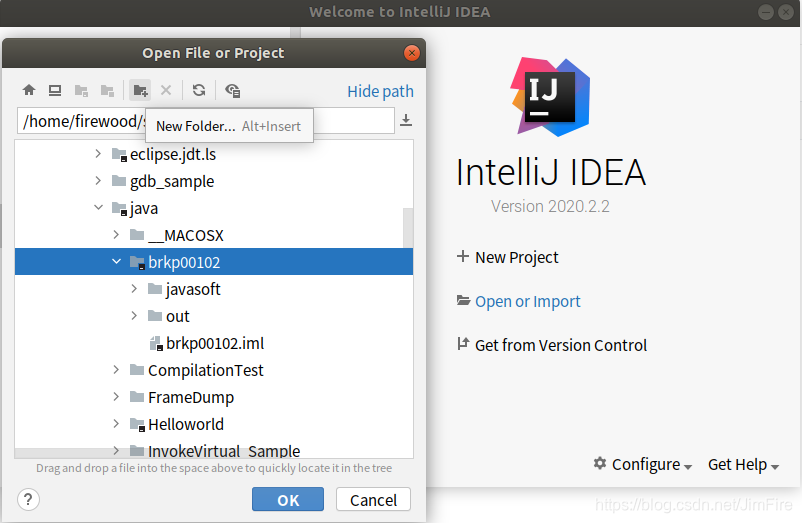This screenshot has width=802, height=523.
Task: Click the file tree vertical scrollbar
Action: click(408, 227)
